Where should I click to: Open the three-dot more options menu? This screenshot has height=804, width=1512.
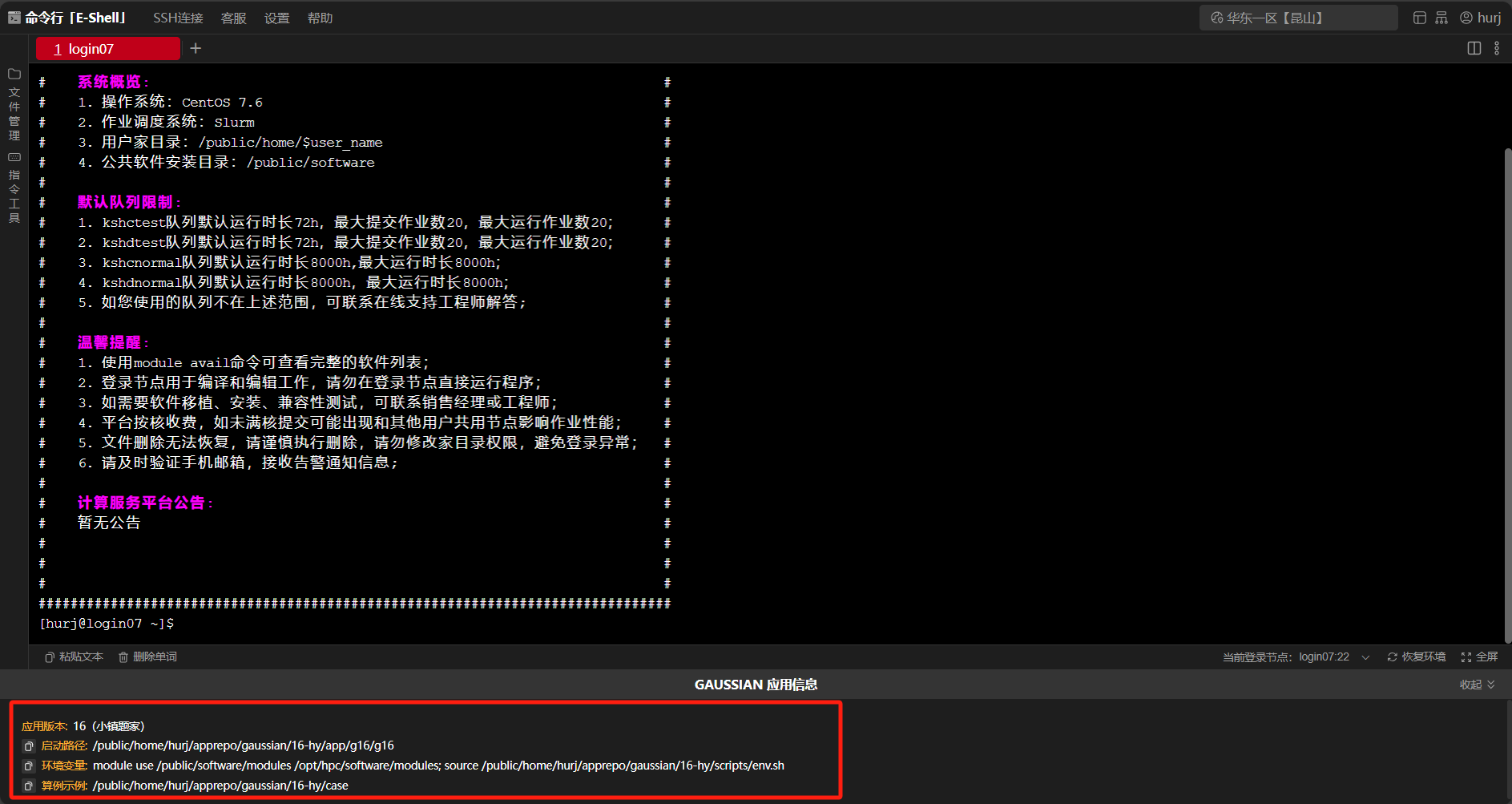pos(1496,49)
